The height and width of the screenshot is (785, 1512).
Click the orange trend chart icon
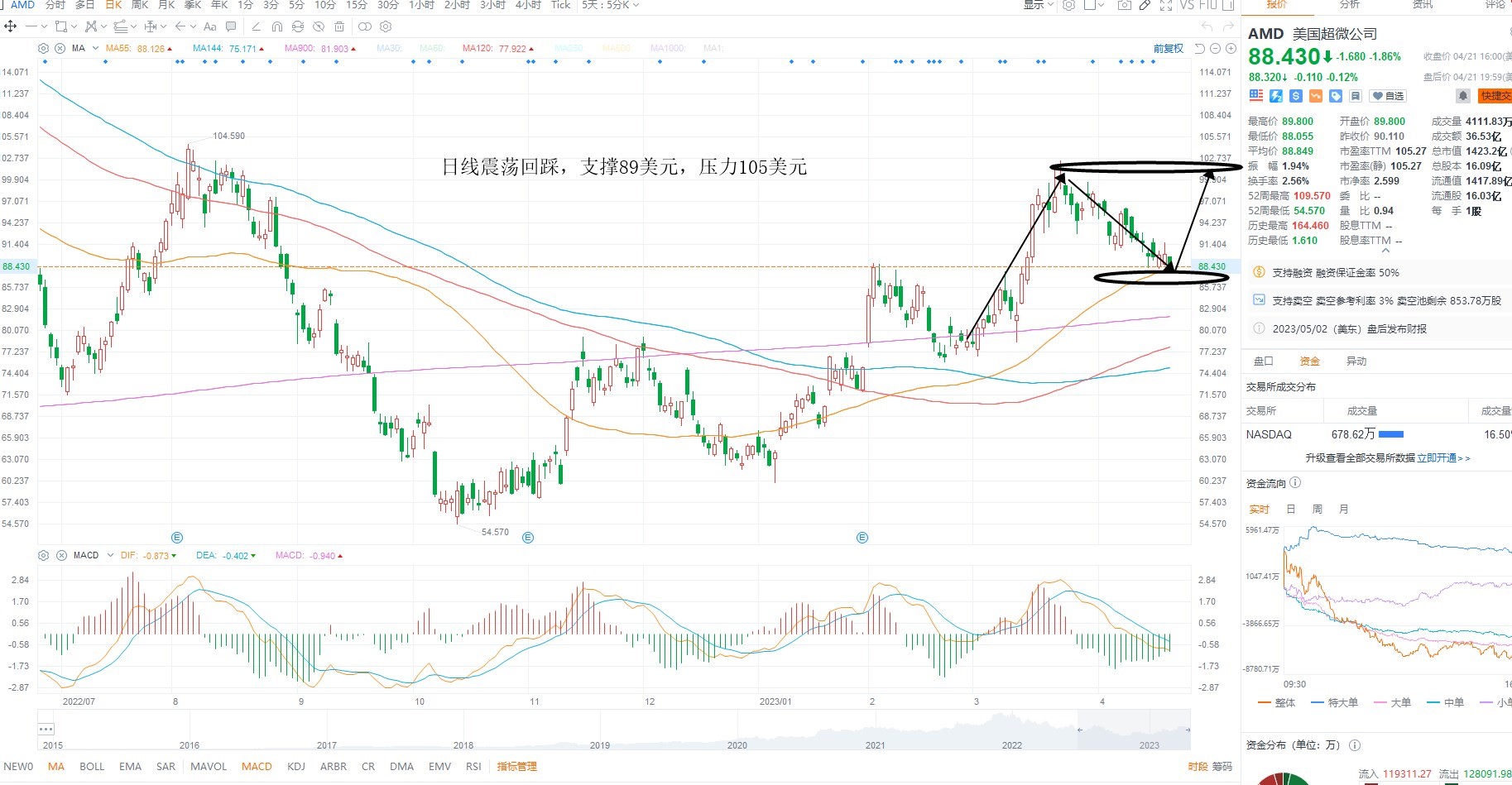coord(1316,95)
